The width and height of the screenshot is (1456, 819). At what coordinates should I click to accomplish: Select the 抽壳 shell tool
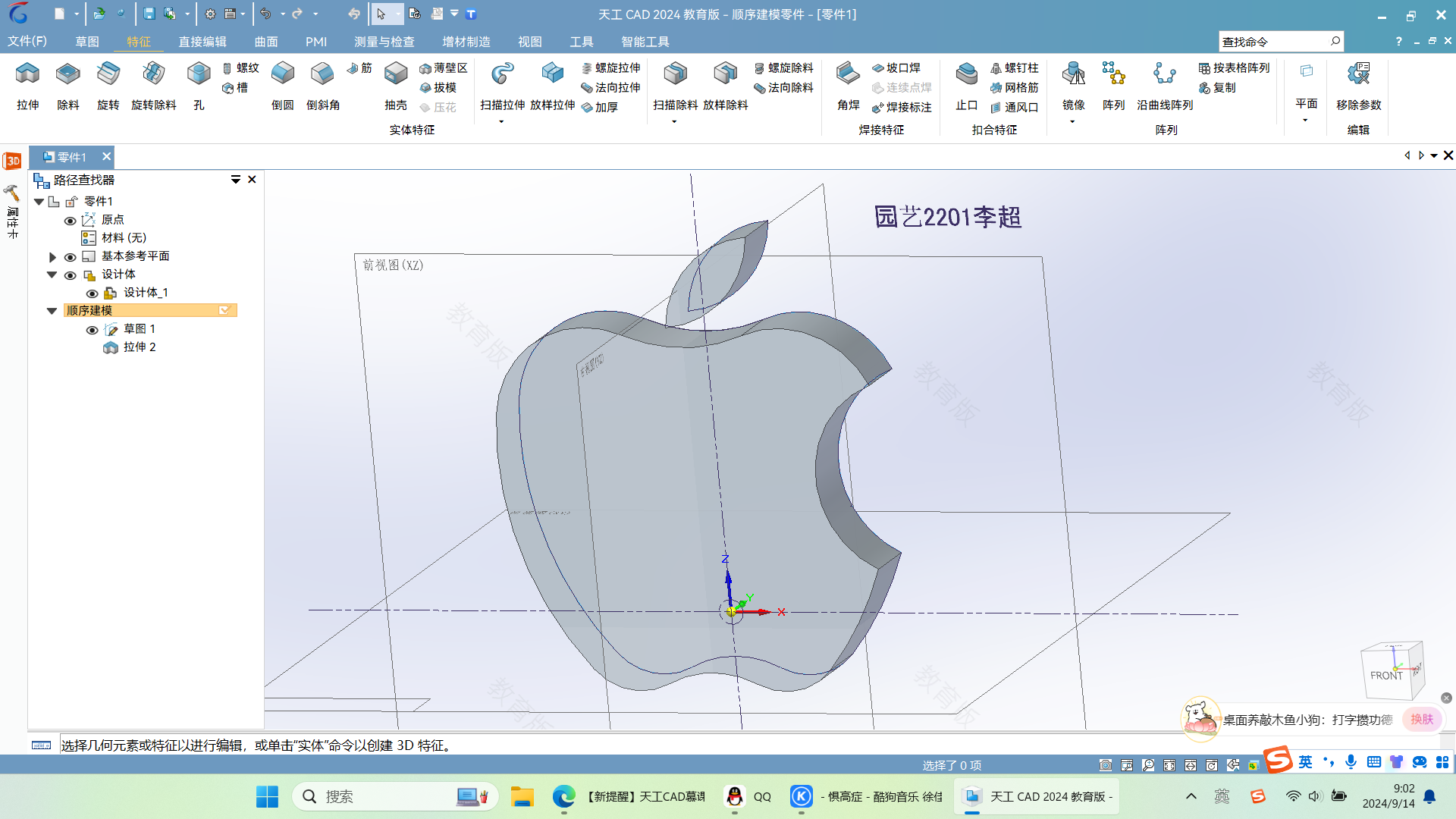coord(396,86)
